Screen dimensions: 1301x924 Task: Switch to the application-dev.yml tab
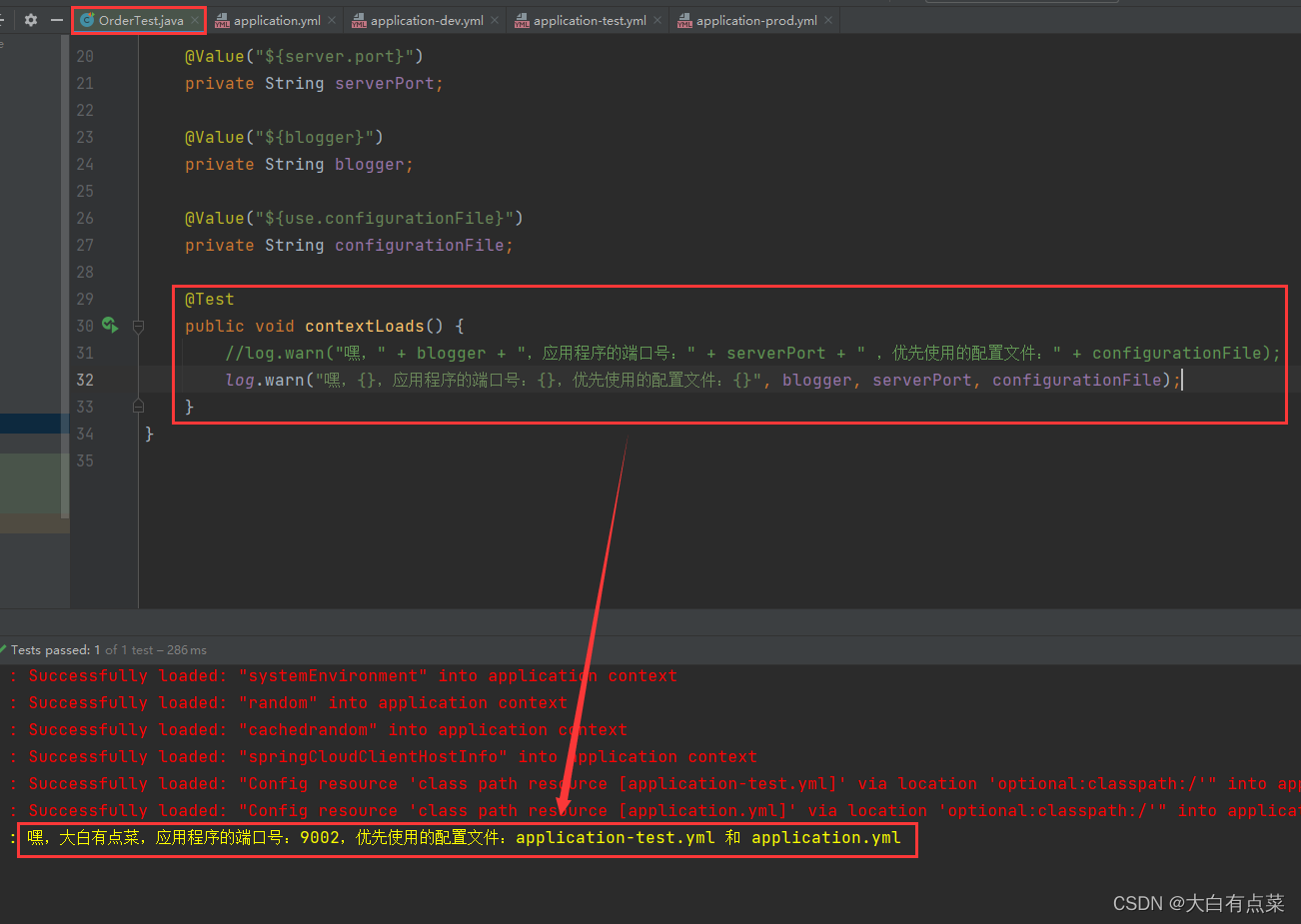[x=427, y=20]
